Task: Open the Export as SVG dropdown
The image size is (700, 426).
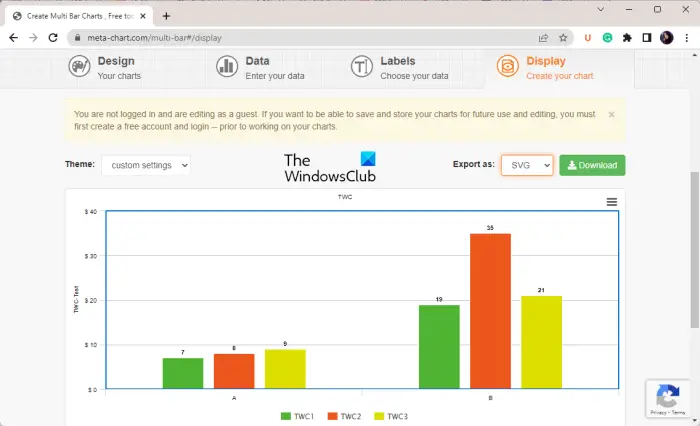Action: click(527, 165)
